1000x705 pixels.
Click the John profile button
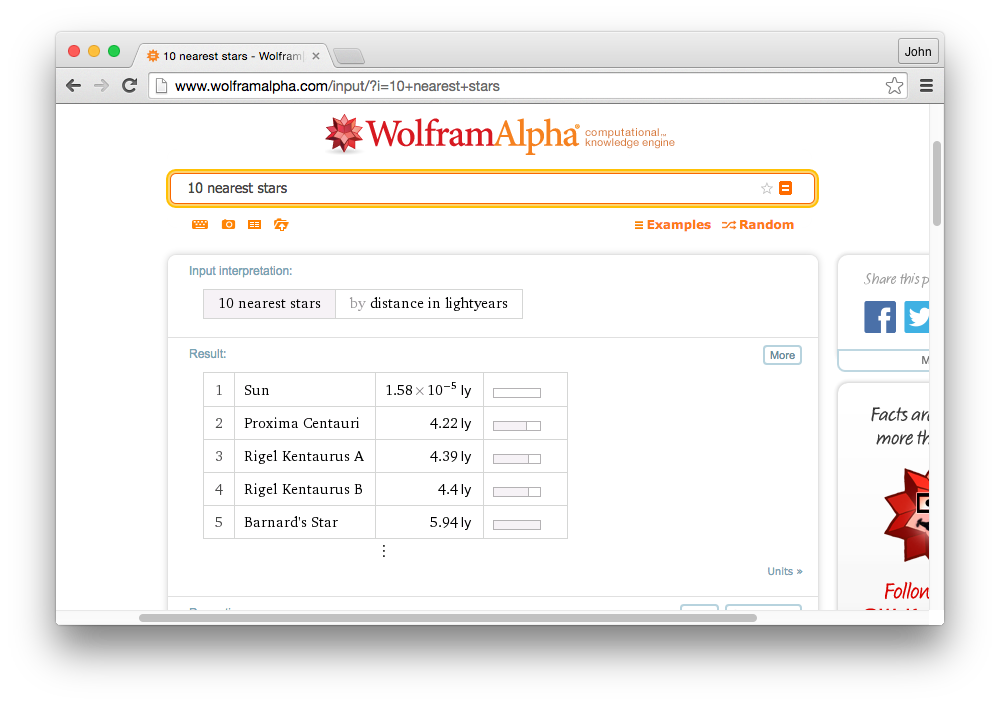(918, 52)
